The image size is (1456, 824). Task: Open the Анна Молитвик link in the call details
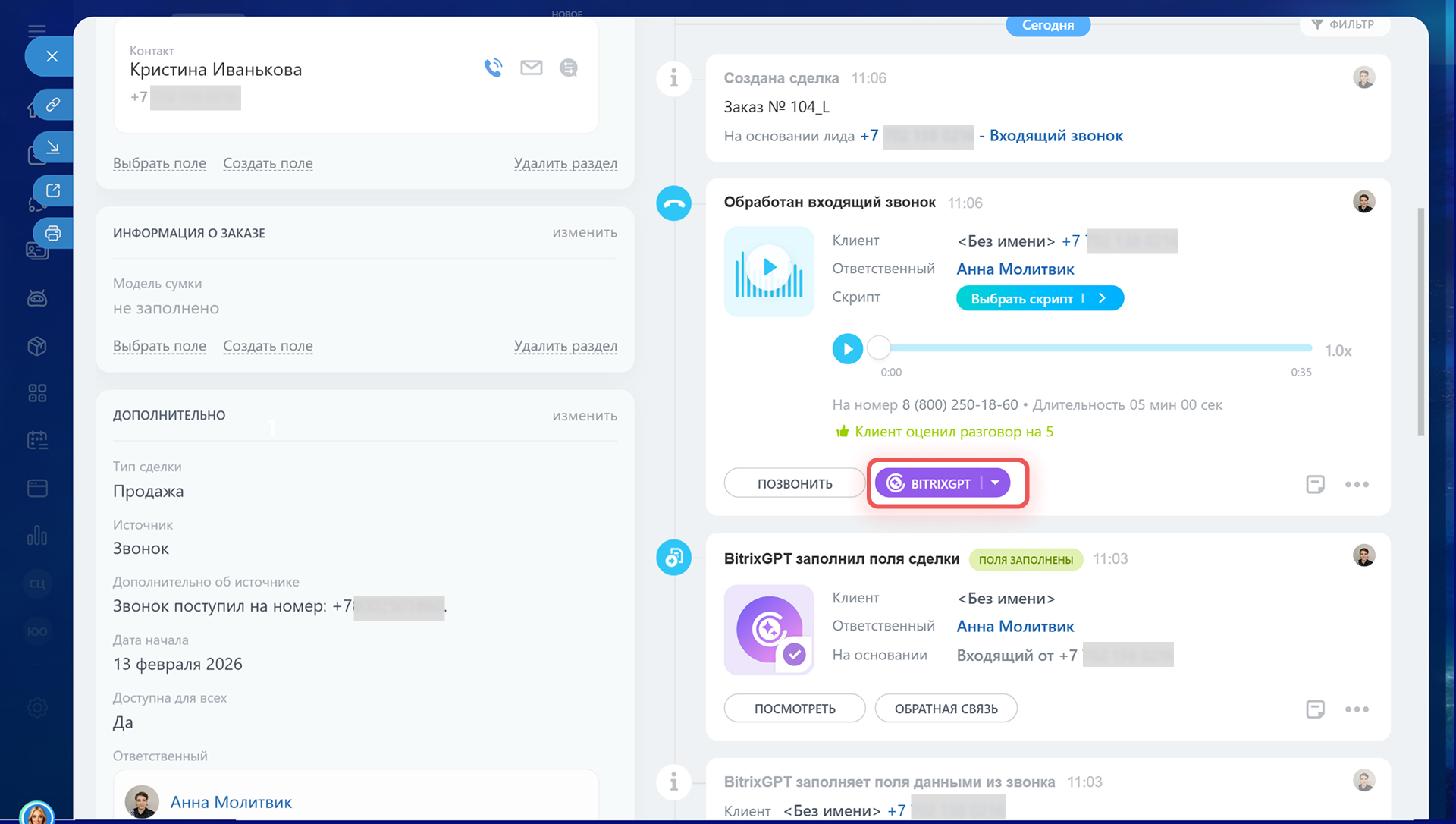click(x=1015, y=269)
